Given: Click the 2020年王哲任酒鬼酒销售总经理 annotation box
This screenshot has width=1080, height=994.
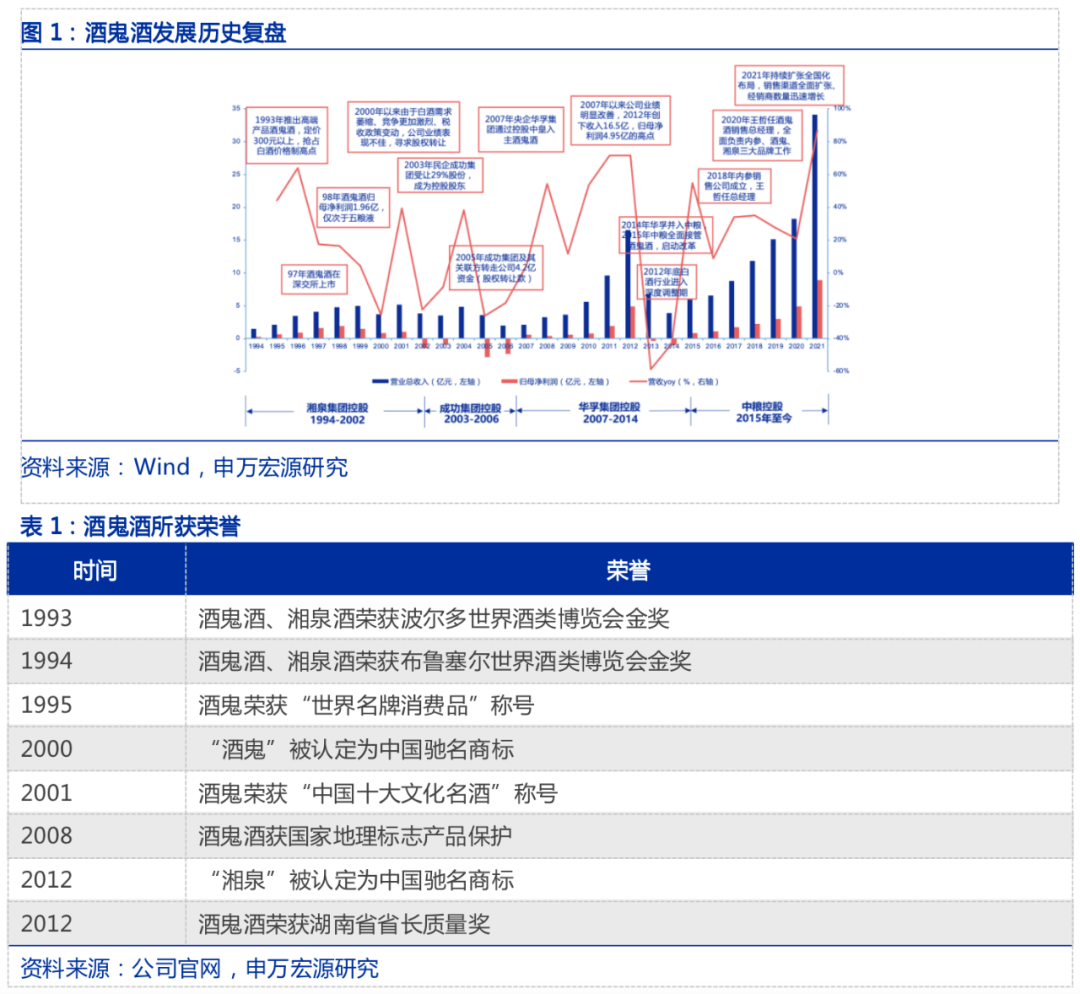Looking at the screenshot, I should pos(757,135).
